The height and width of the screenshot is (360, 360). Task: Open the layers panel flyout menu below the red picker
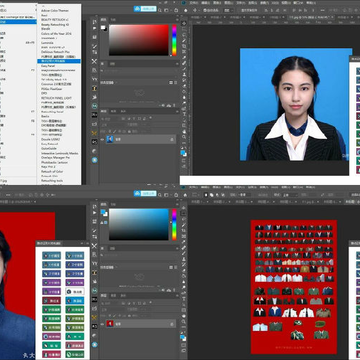[176, 111]
